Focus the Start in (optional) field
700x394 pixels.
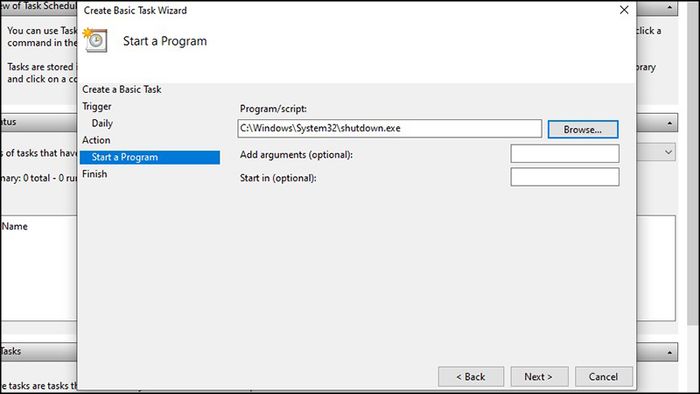565,177
